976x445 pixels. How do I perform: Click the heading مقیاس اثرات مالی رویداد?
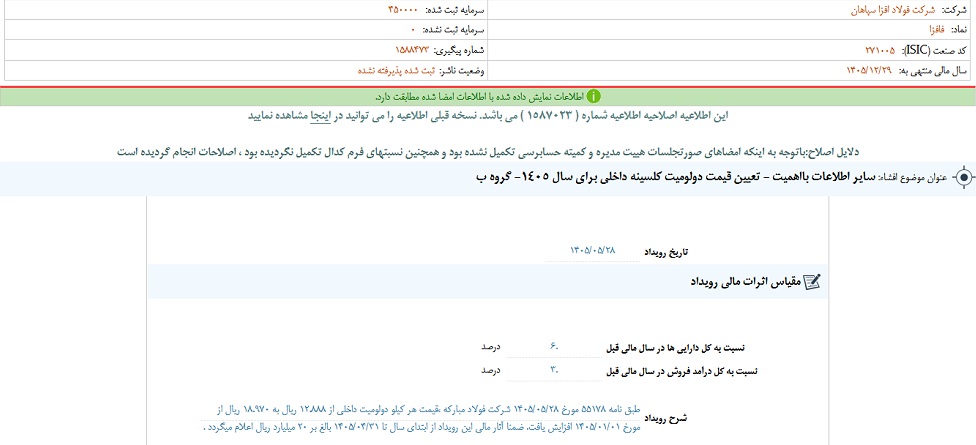[x=746, y=282]
